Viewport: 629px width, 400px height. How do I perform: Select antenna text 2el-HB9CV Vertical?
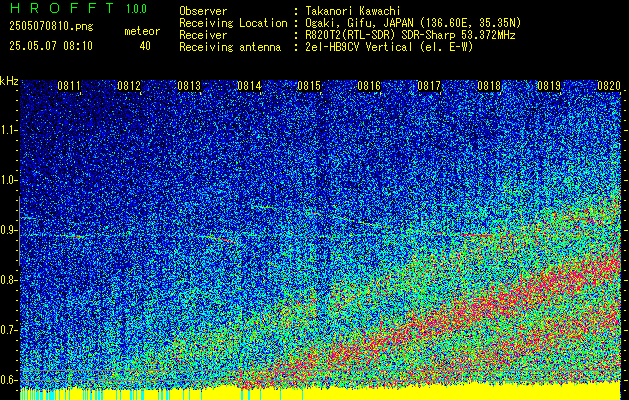coord(358,47)
